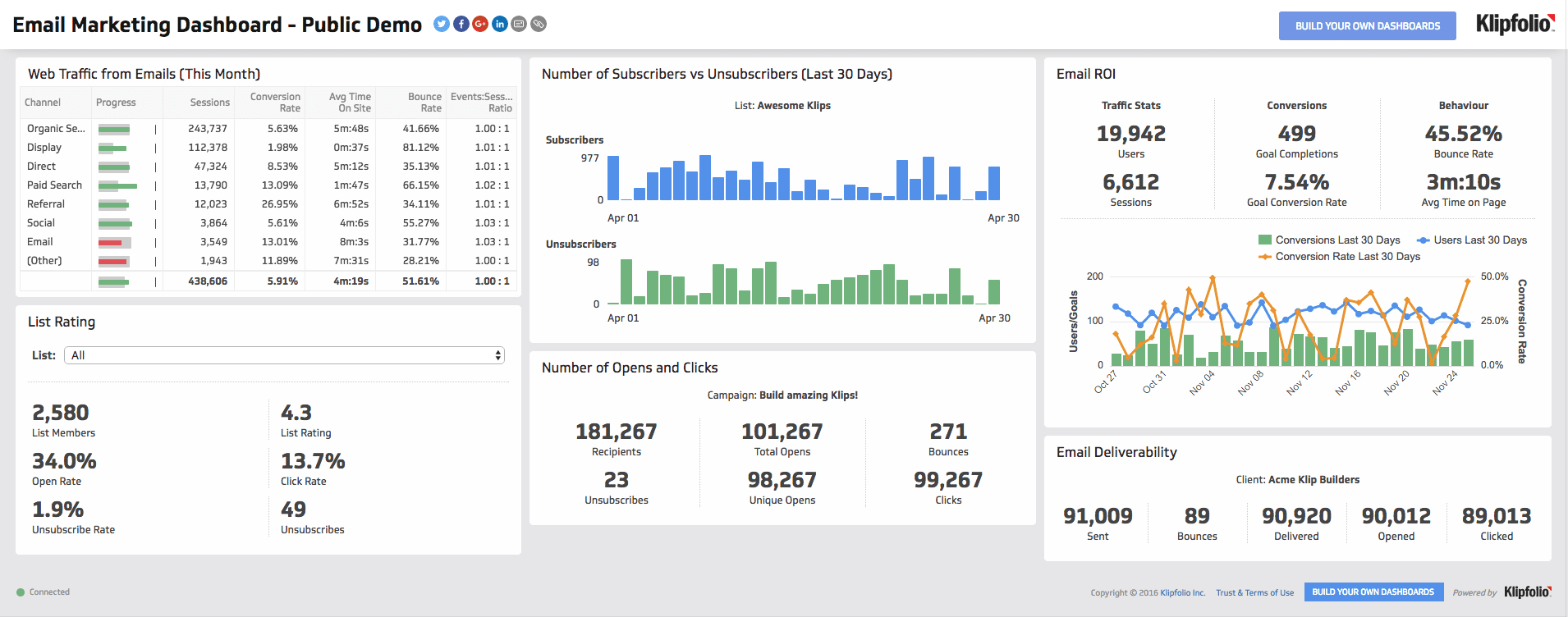The width and height of the screenshot is (1568, 617).
Task: Click the 91,009 Sent value
Action: [1098, 516]
